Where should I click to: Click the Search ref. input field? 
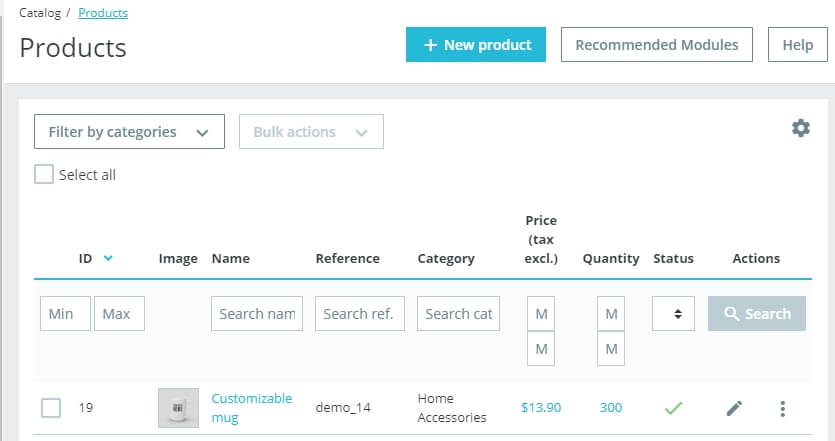click(360, 314)
